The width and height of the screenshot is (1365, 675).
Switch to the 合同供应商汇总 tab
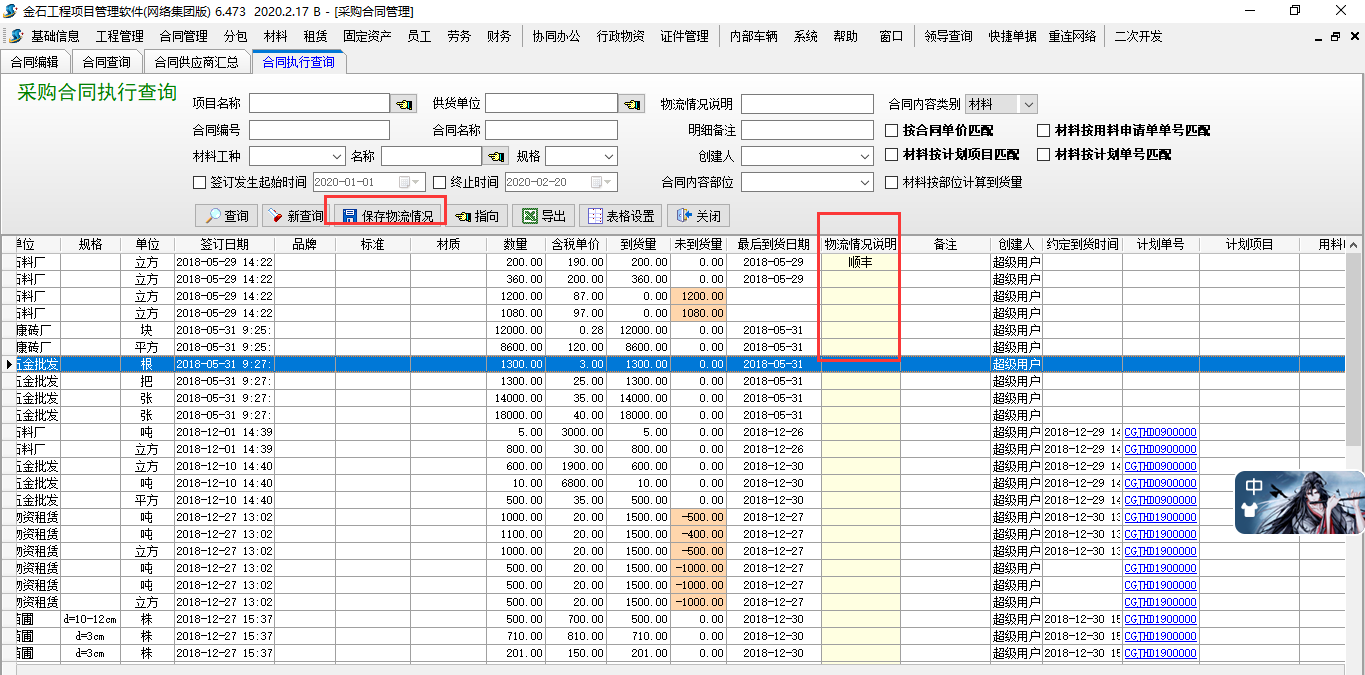[196, 62]
